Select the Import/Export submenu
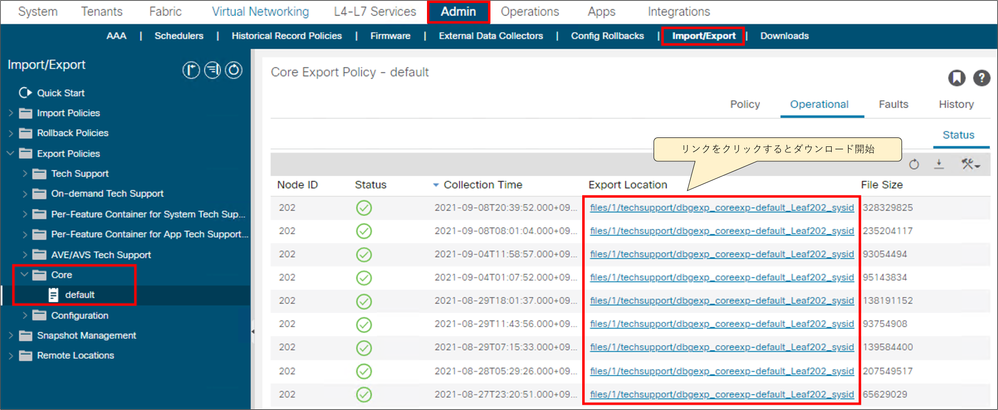998x410 pixels. tap(704, 36)
